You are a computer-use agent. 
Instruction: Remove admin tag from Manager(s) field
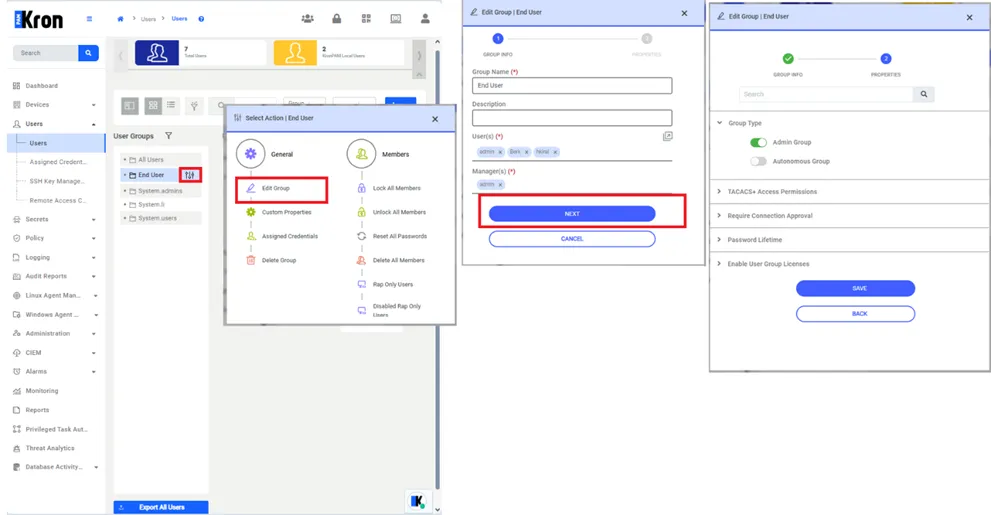500,185
